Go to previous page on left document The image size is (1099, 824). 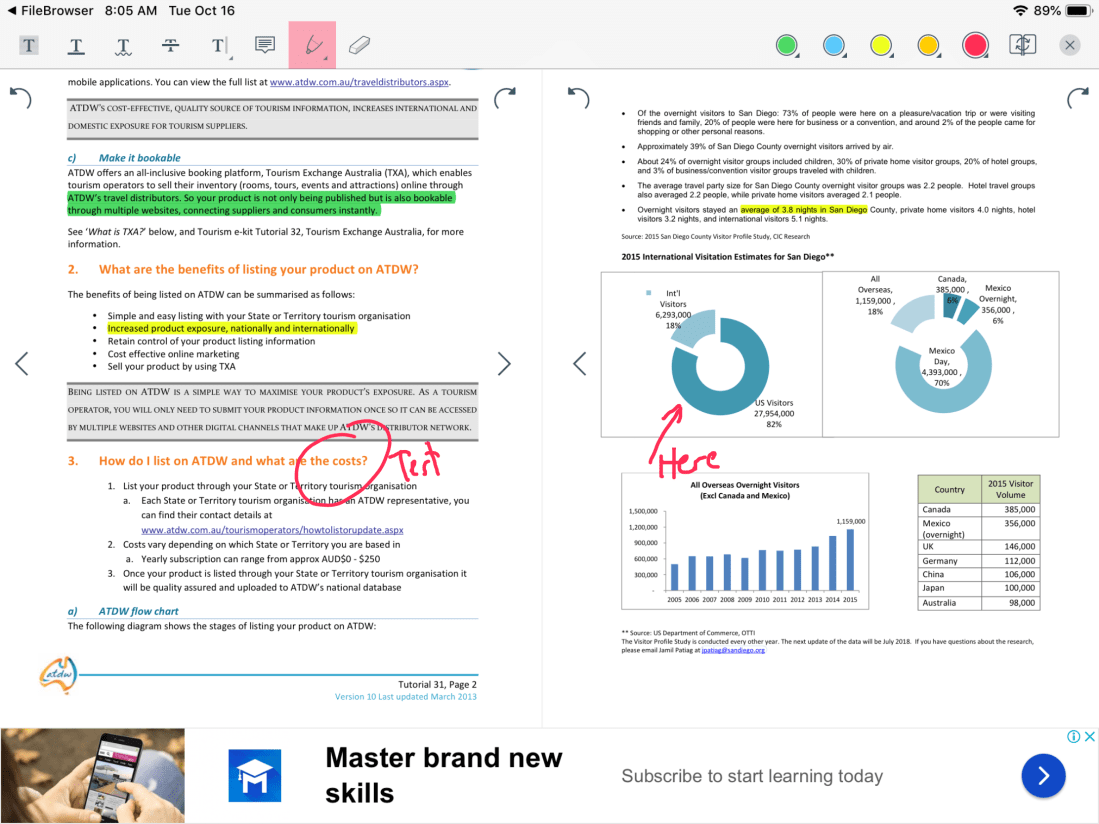click(x=21, y=364)
